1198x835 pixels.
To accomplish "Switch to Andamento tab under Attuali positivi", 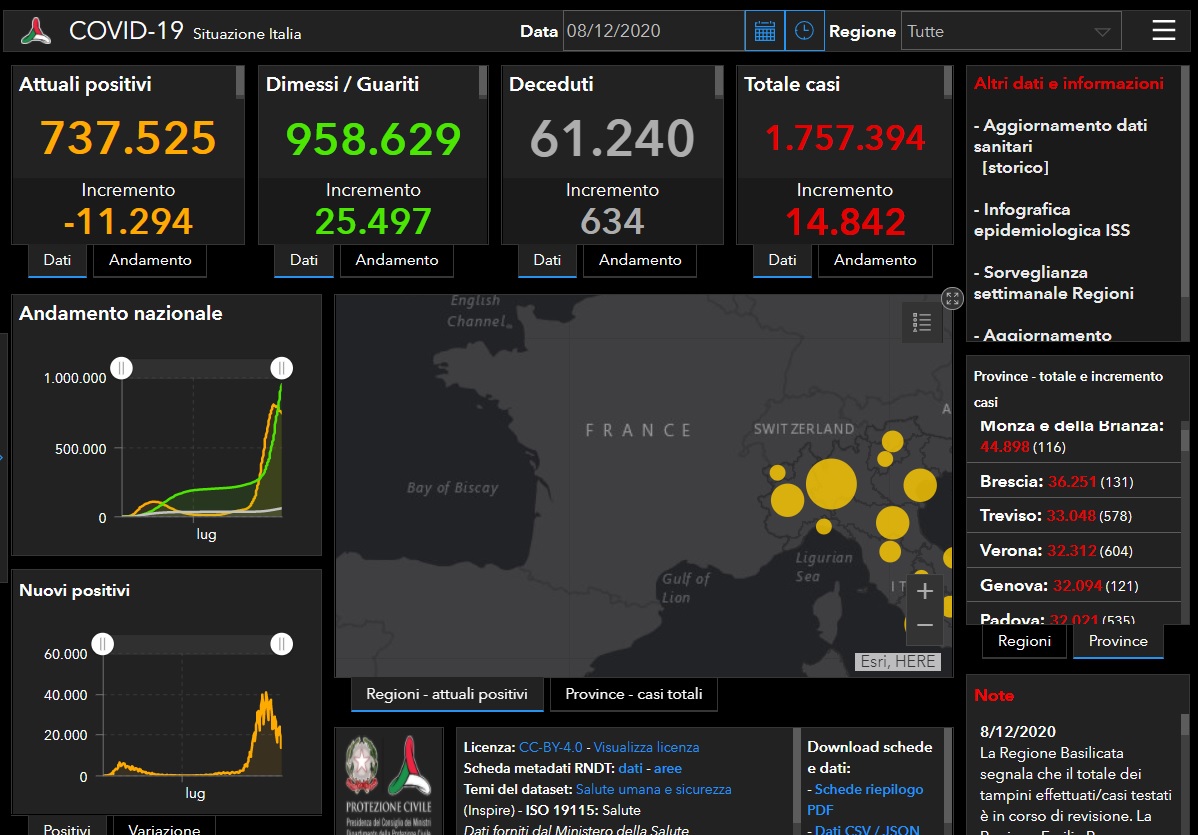I will (150, 260).
